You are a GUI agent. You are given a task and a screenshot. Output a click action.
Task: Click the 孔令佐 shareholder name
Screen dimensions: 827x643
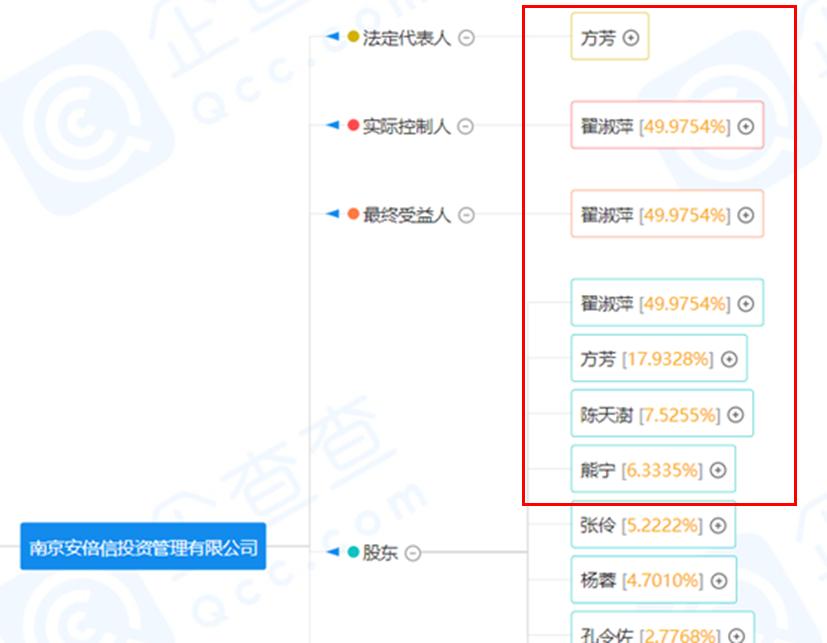[x=607, y=635]
